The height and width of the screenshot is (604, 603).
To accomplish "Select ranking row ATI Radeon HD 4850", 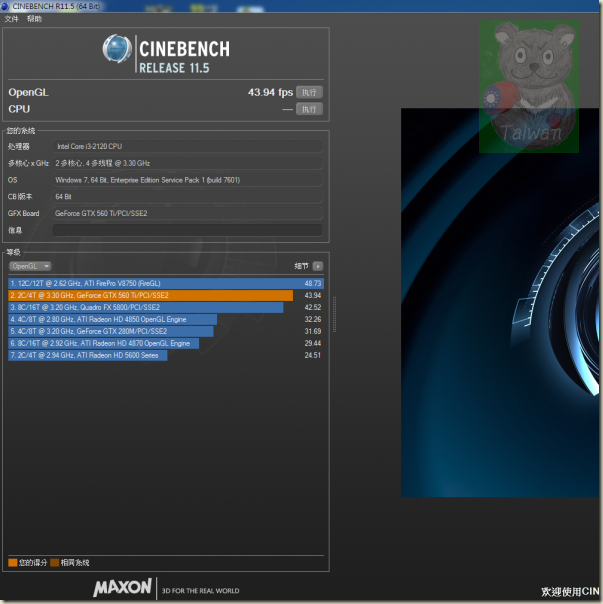I will (x=166, y=319).
